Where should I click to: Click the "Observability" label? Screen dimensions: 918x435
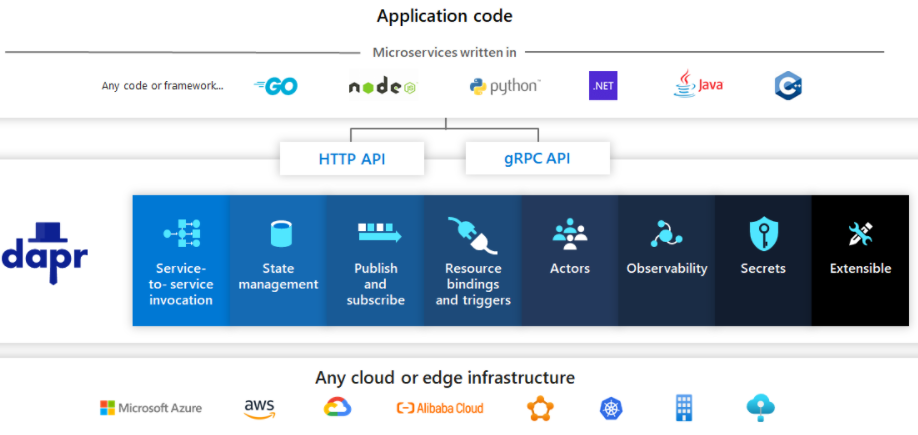667,269
